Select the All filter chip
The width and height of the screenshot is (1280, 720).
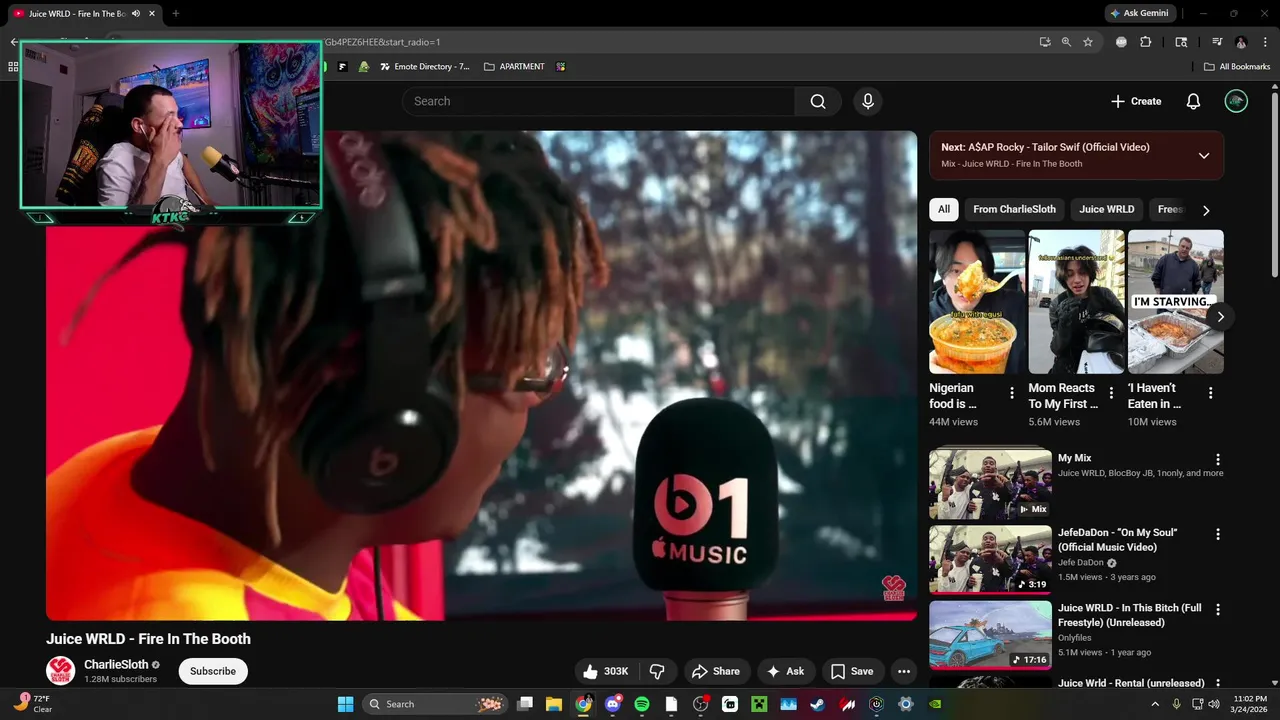[x=944, y=209]
